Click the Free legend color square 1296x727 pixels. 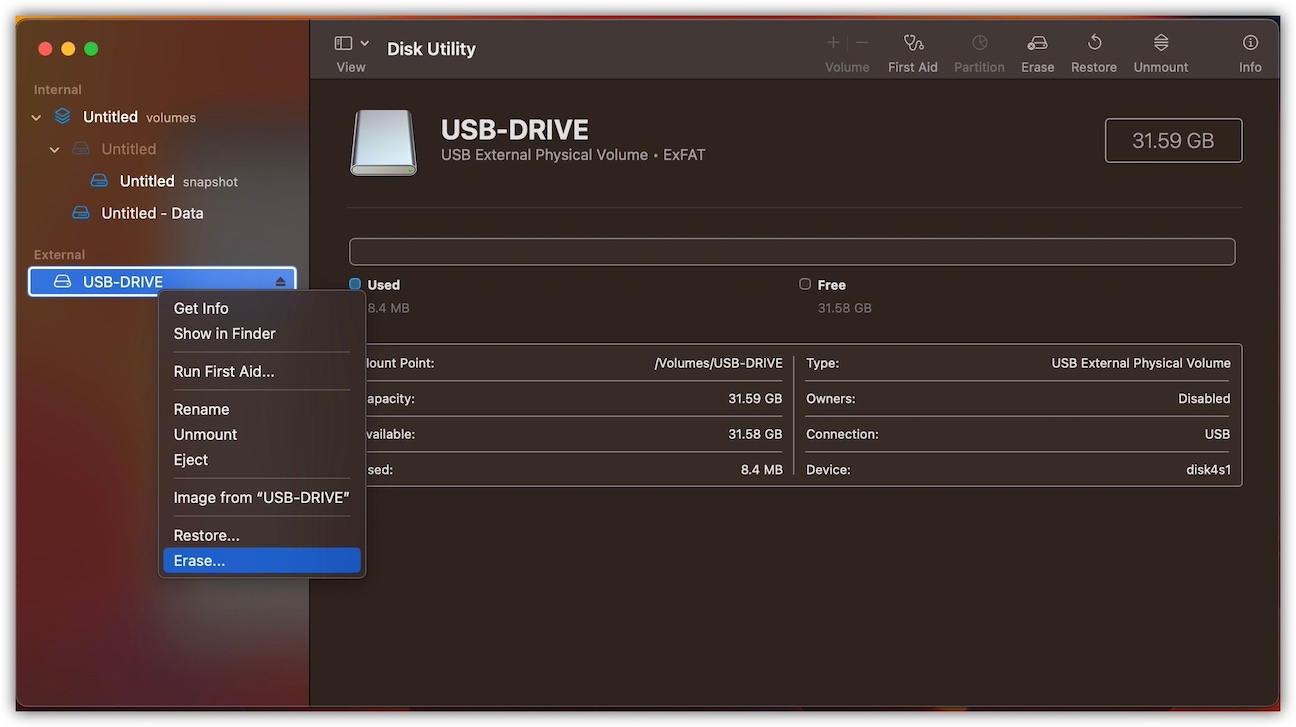click(x=805, y=284)
